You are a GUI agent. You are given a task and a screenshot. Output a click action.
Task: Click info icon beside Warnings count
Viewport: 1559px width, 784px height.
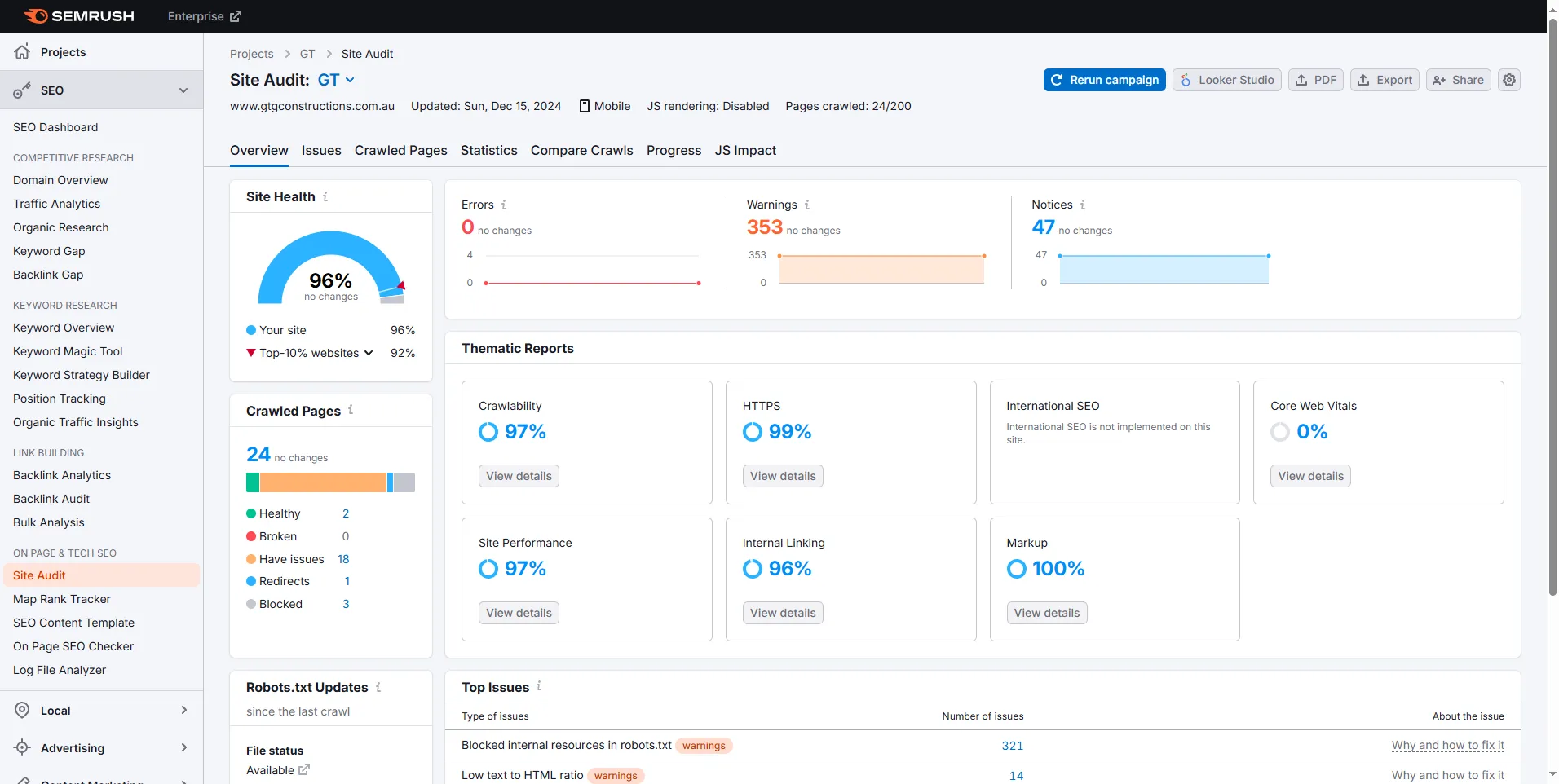tap(807, 205)
